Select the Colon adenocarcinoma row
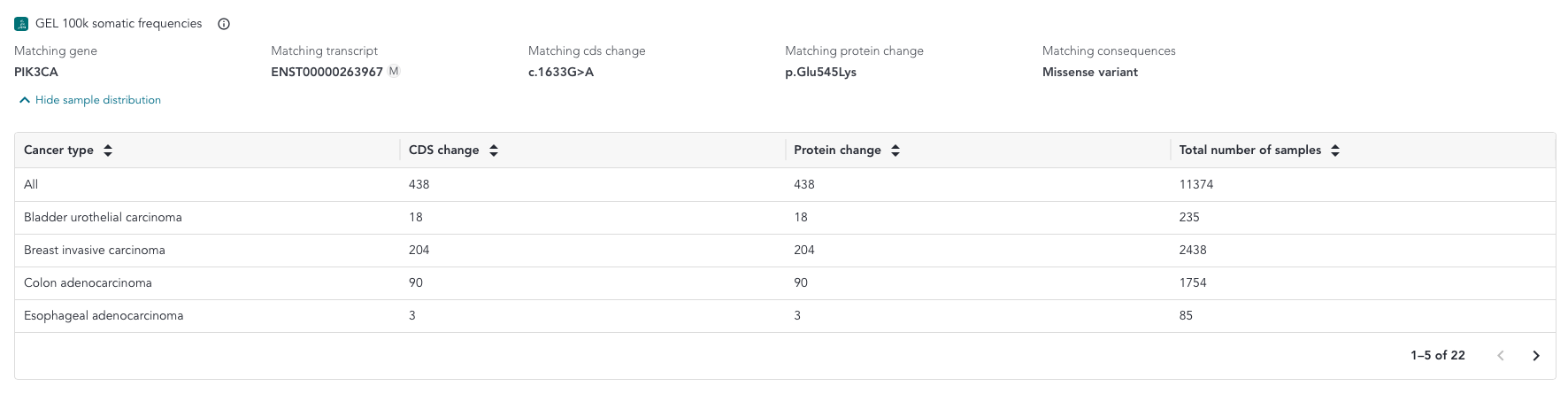Image resolution: width=1568 pixels, height=394 pixels. (x=785, y=283)
